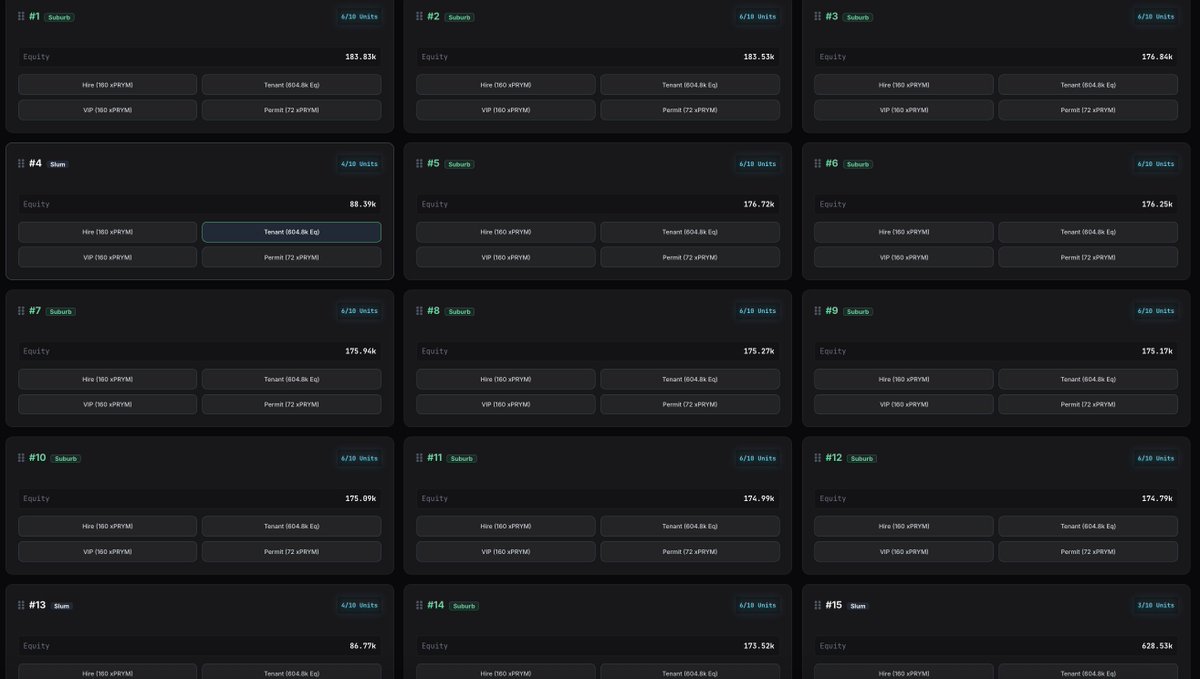Viewport: 1200px width, 679px height.
Task: Add a Tenant to property #3
Action: (1088, 85)
